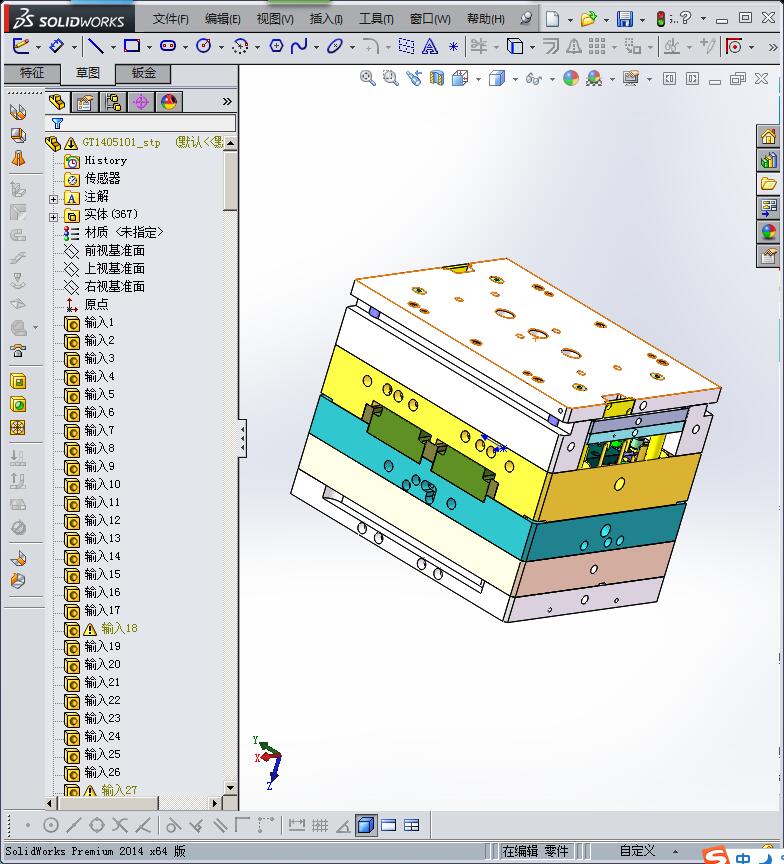Open SolidWorks Resources home pane

pos(768,136)
